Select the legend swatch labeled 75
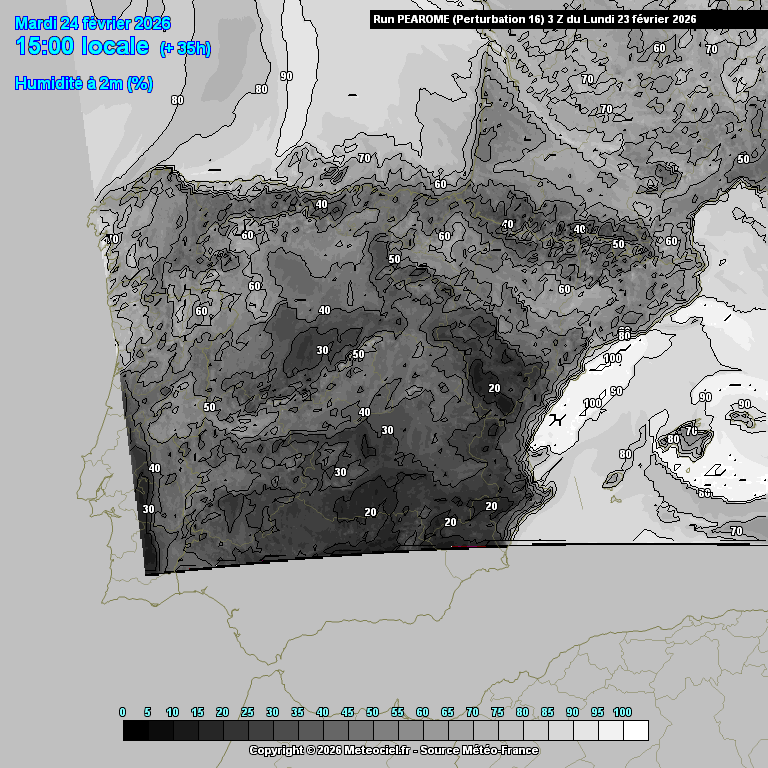This screenshot has width=768, height=768. click(x=510, y=731)
